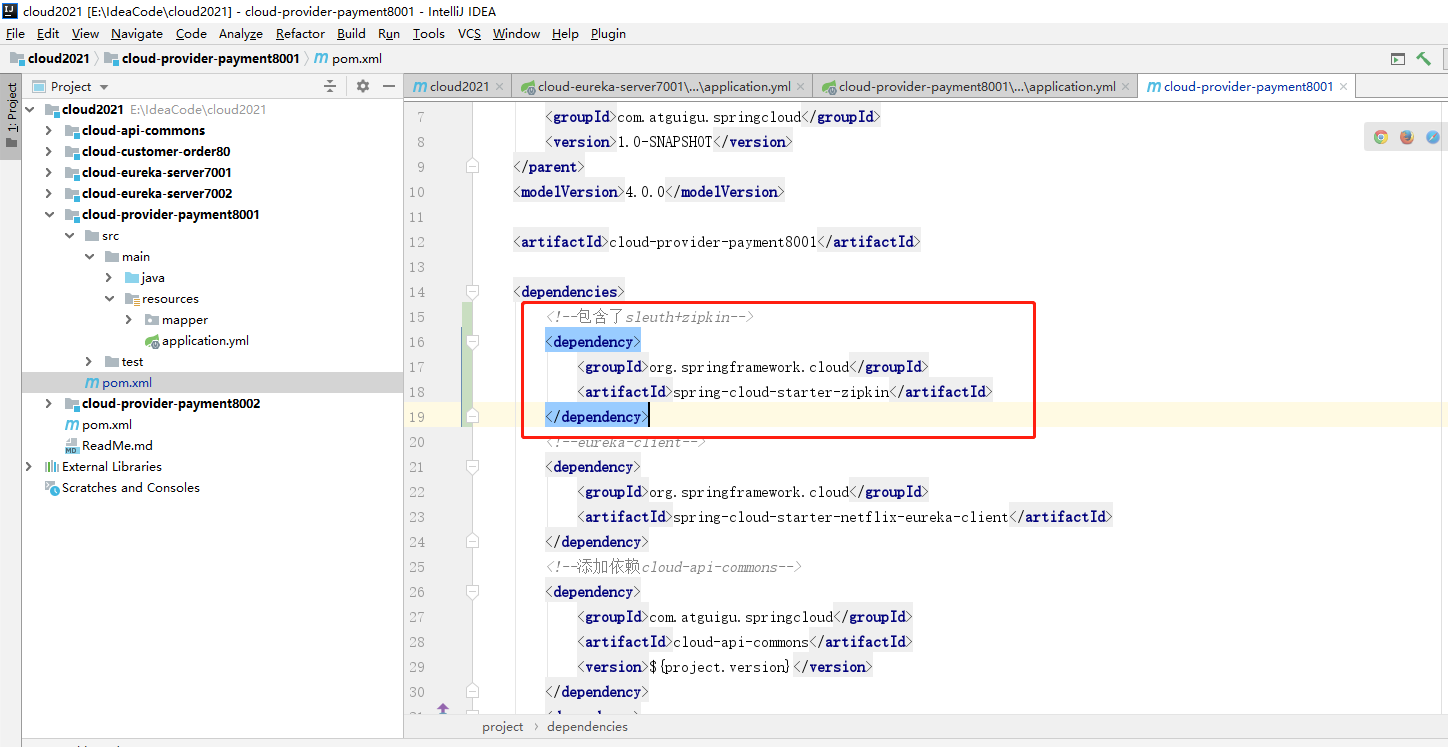Open the Tools menu
The height and width of the screenshot is (747, 1448).
click(x=429, y=33)
